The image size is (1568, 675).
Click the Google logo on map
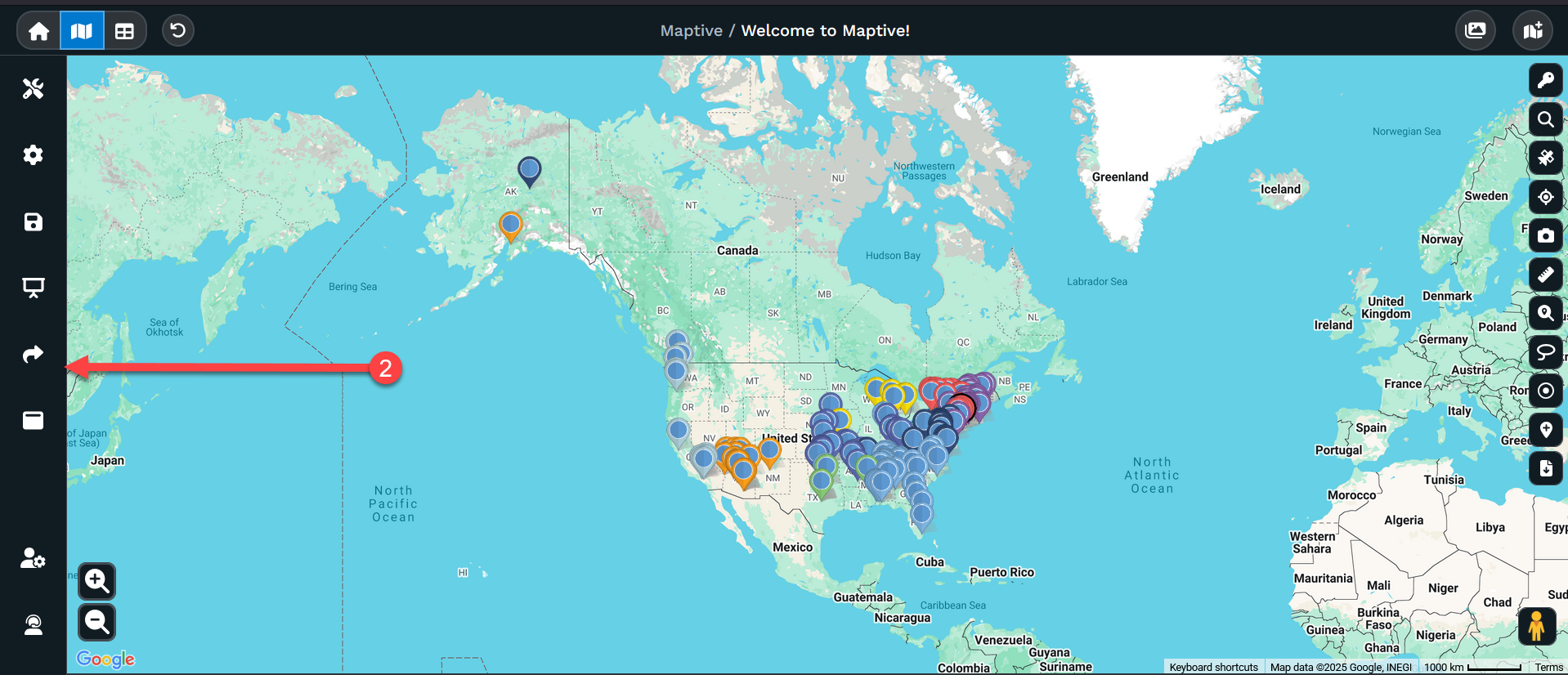(x=105, y=659)
